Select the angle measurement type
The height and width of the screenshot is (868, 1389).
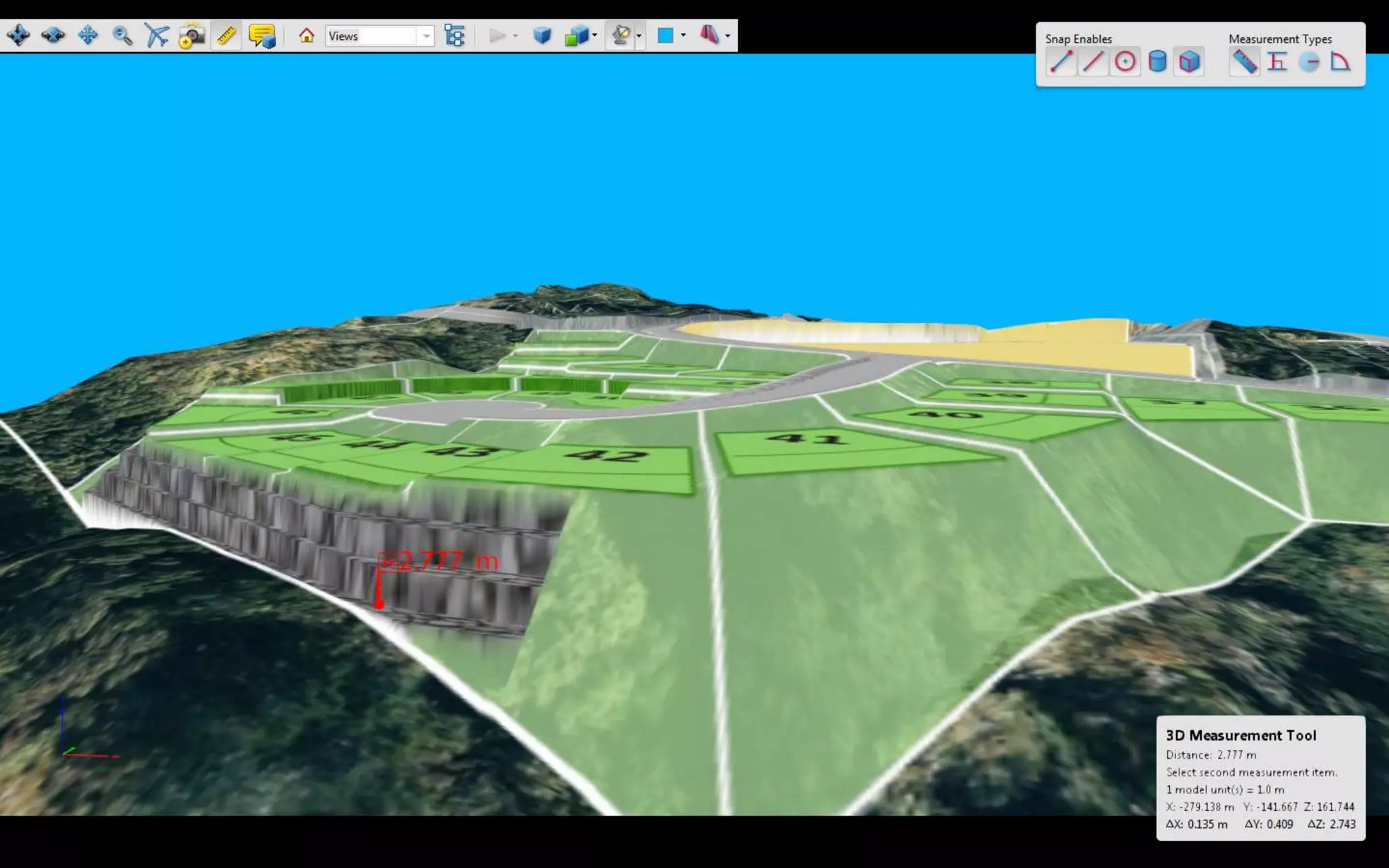click(1340, 62)
